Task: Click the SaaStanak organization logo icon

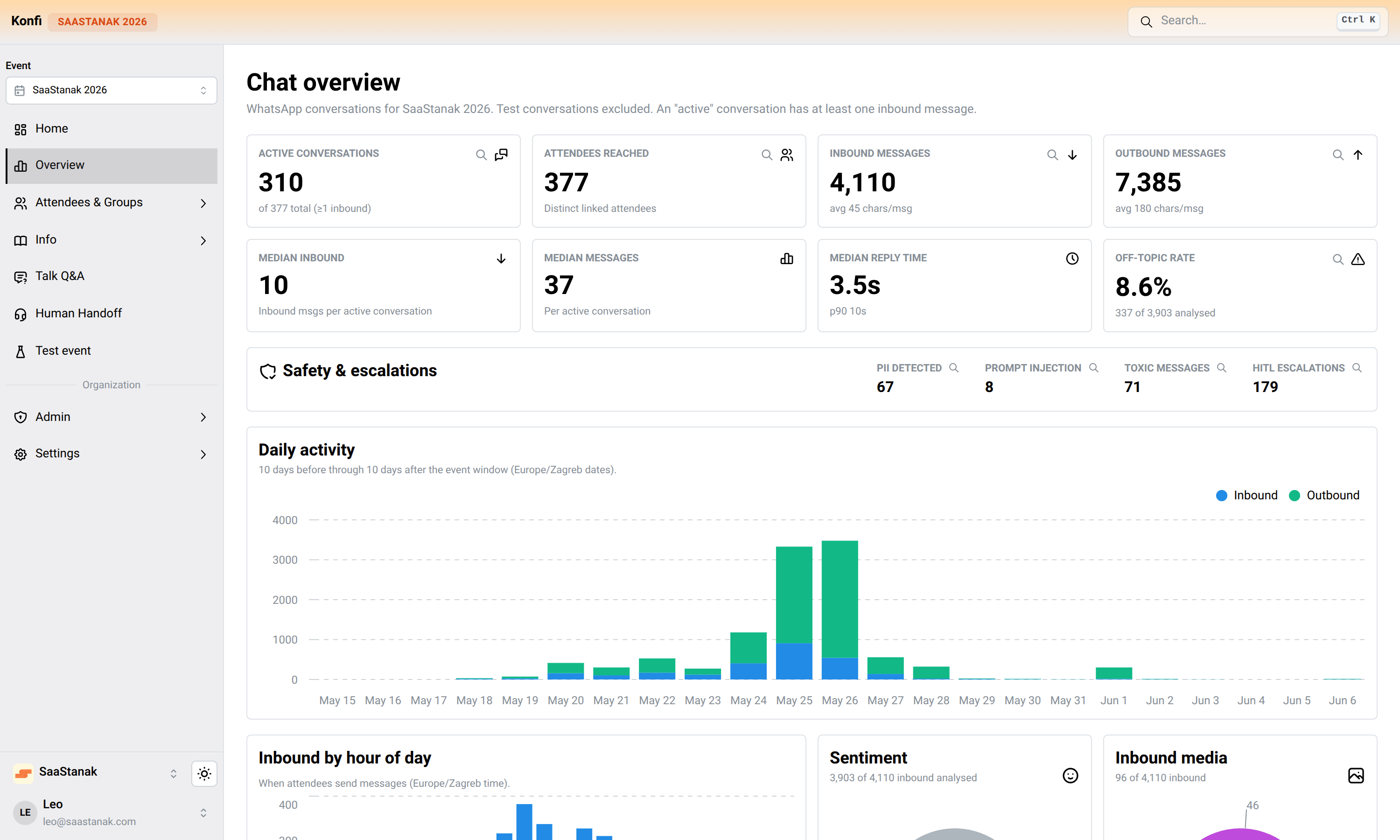Action: point(23,773)
